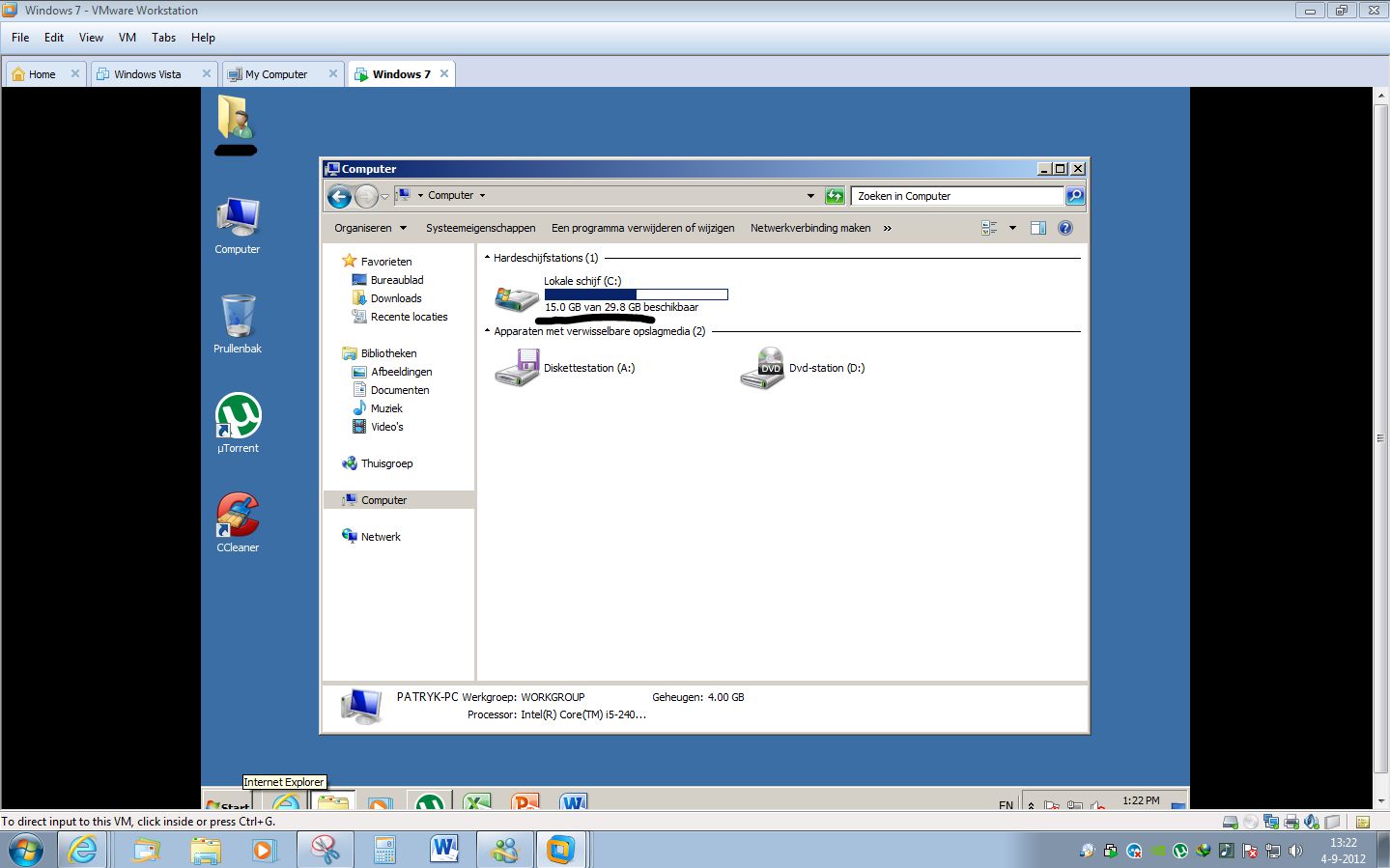Open the Help menu in VMware
Image resolution: width=1390 pixels, height=868 pixels.
tap(203, 38)
